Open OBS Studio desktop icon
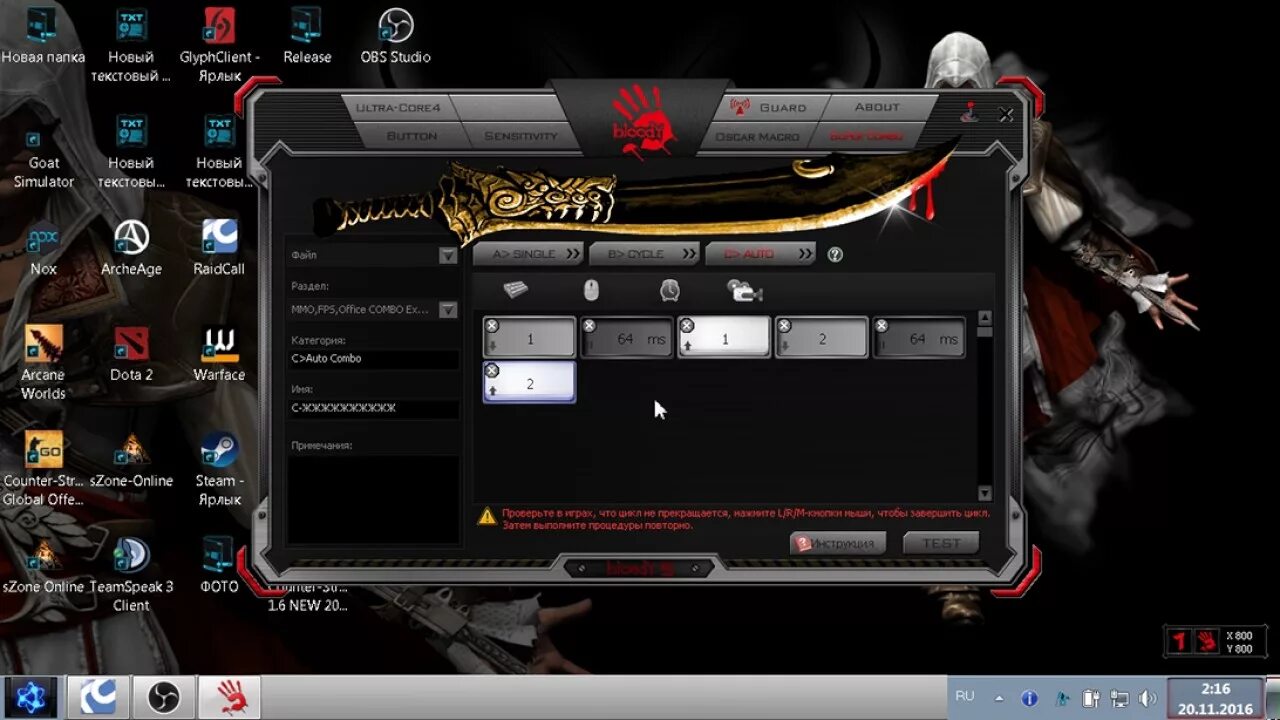1280x720 pixels. tap(396, 38)
